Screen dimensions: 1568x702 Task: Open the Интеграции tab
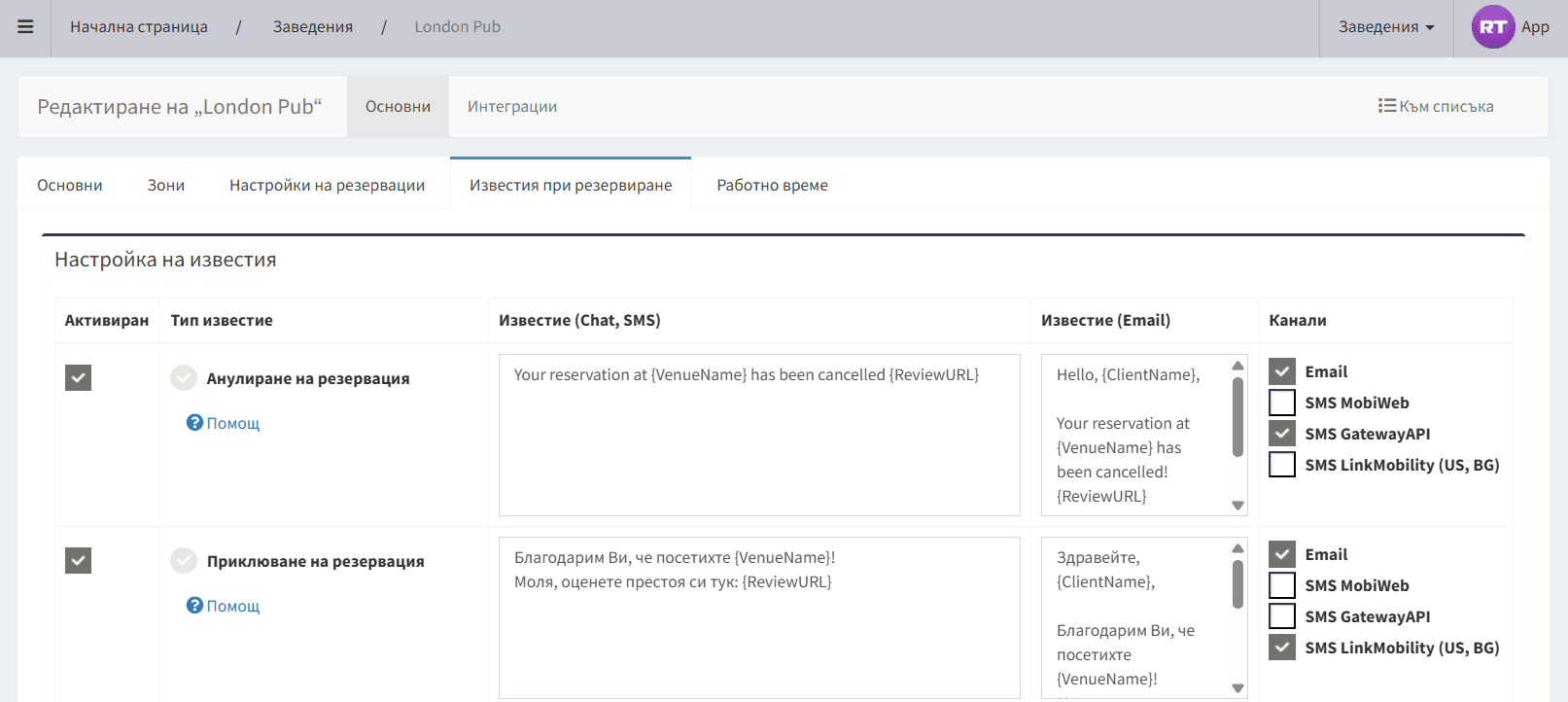tap(511, 107)
